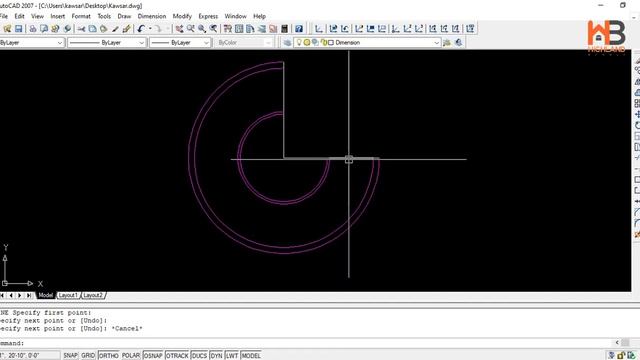Open the Edit menu
Image resolution: width=640 pixels, height=360 pixels.
pos(20,16)
